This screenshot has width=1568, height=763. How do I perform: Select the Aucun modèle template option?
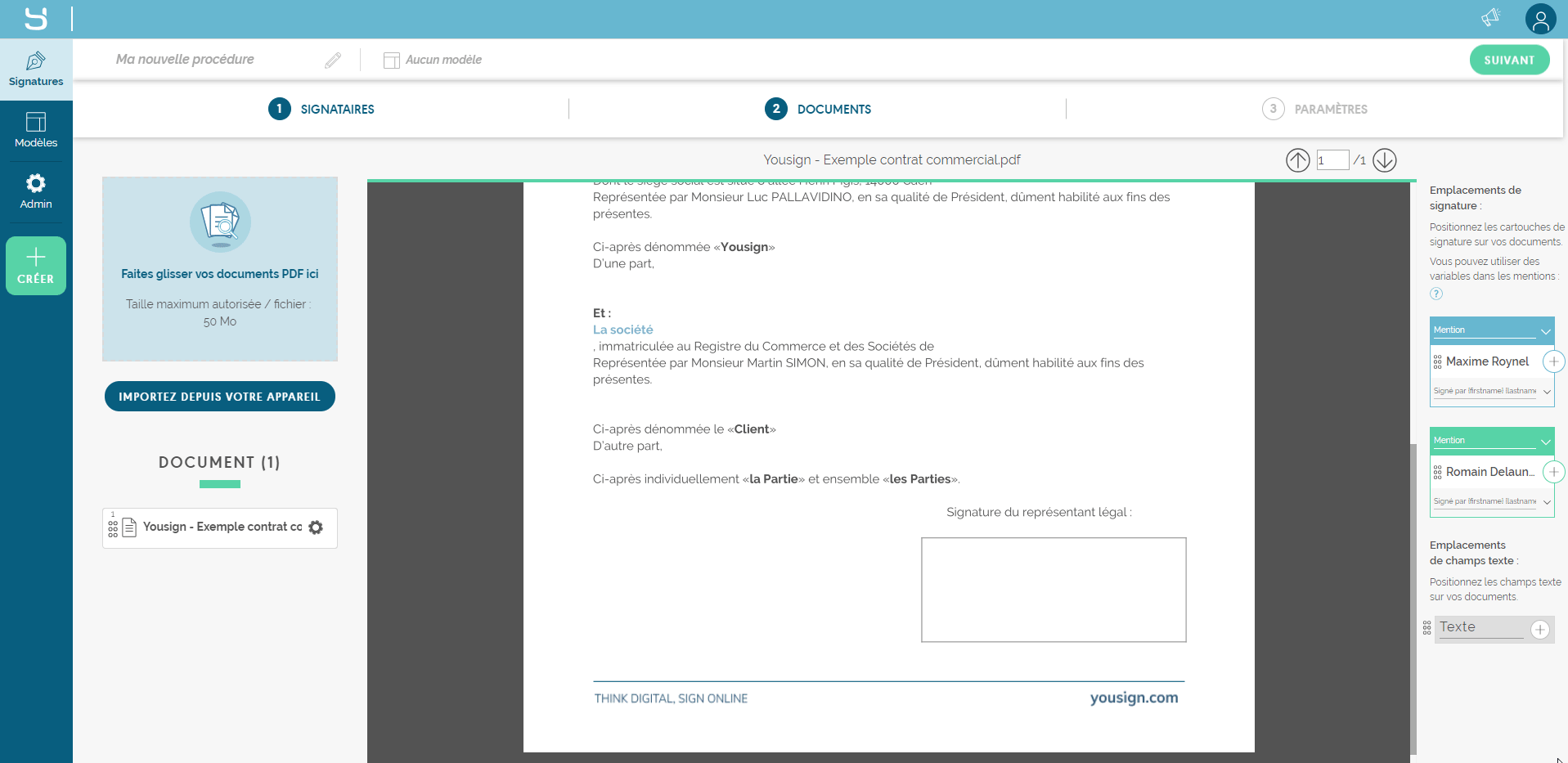click(x=433, y=60)
